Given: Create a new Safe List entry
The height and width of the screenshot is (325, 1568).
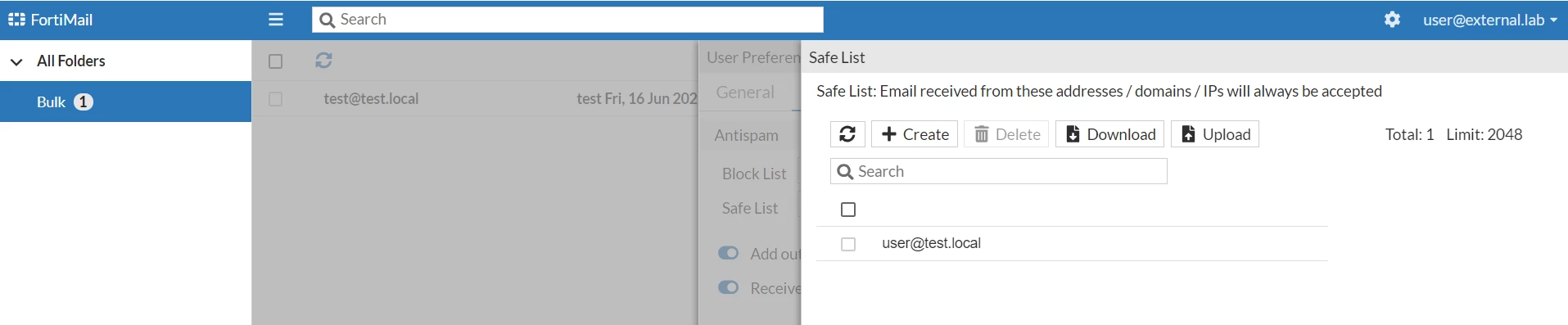Looking at the screenshot, I should 915,134.
